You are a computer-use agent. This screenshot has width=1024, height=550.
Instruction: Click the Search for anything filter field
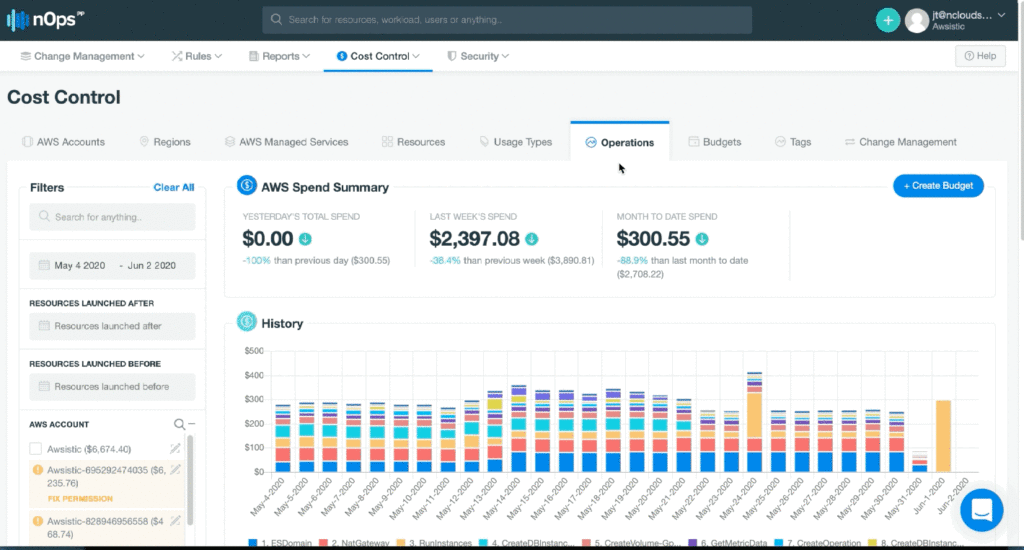112,217
